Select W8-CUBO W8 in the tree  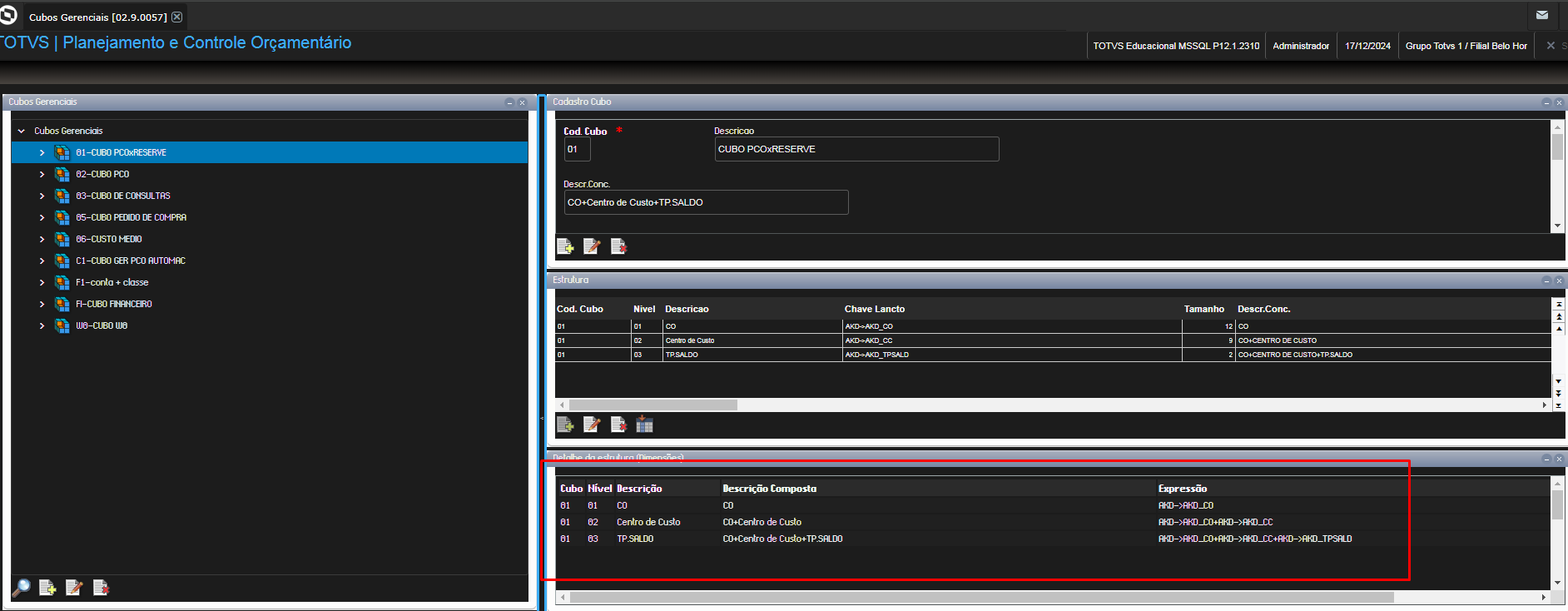click(102, 325)
